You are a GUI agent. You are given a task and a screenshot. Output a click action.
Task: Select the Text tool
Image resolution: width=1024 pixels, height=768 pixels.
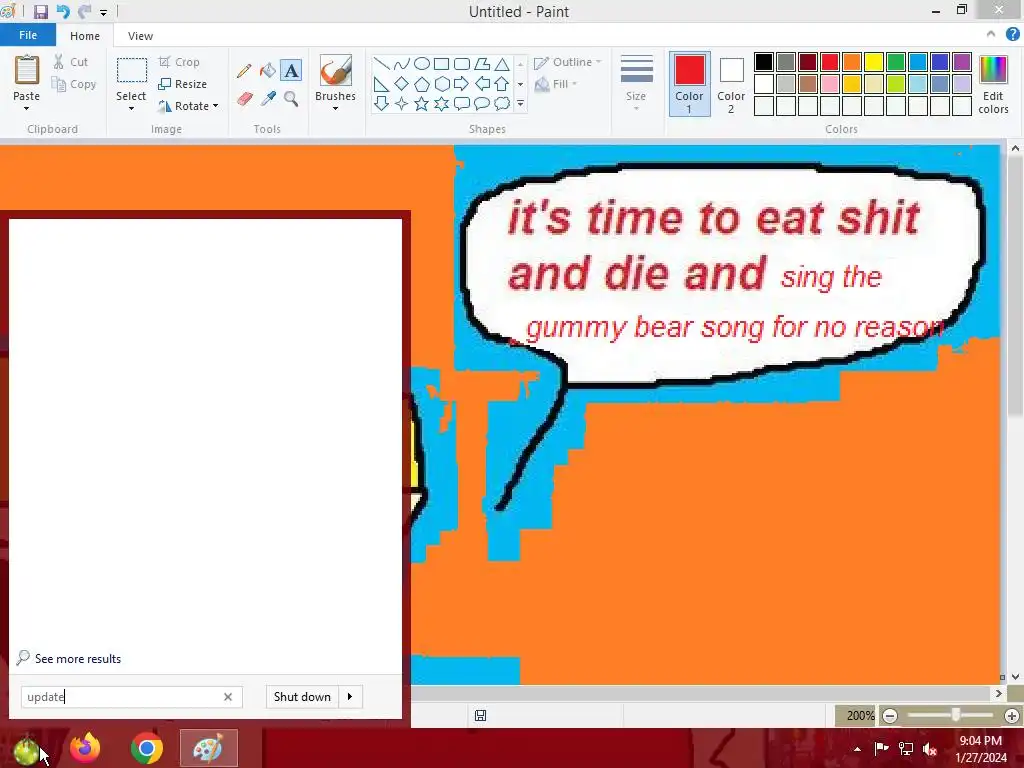point(291,71)
